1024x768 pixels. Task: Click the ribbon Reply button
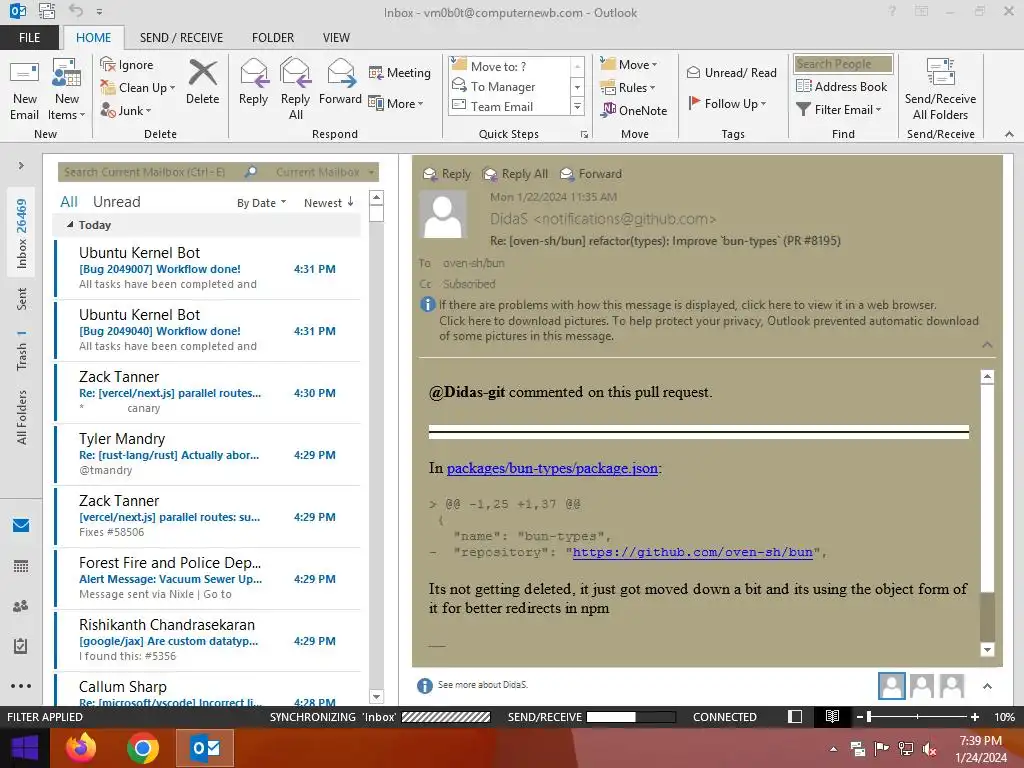click(x=253, y=82)
